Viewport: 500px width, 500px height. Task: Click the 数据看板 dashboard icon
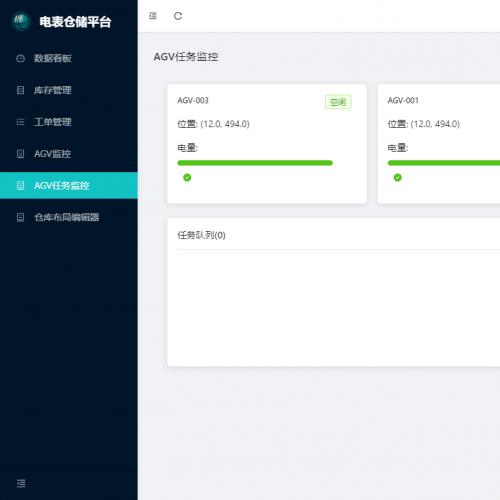(x=20, y=58)
